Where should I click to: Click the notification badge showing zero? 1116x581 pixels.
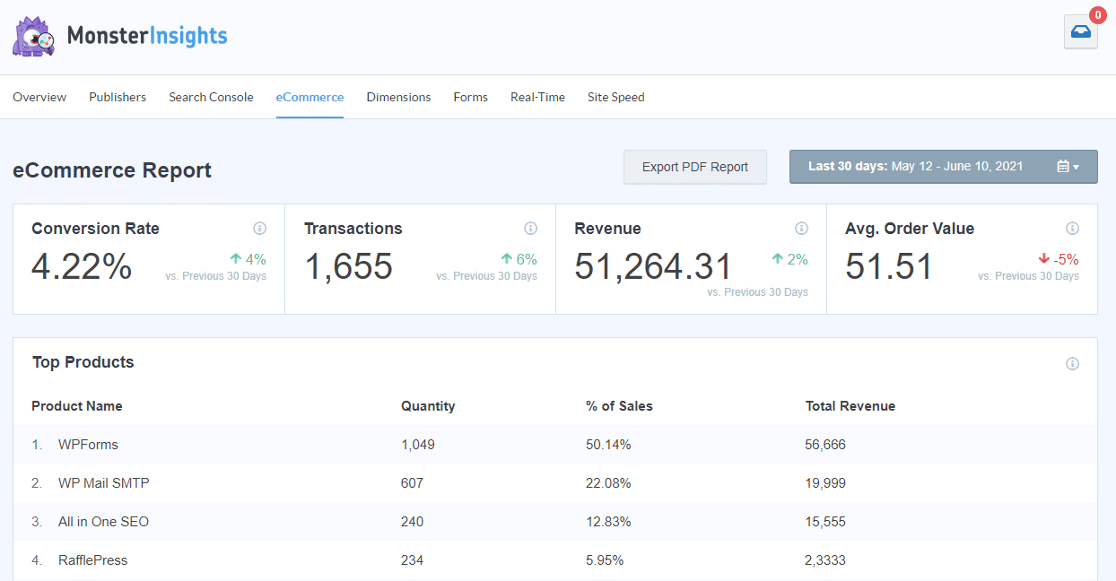[x=1099, y=14]
